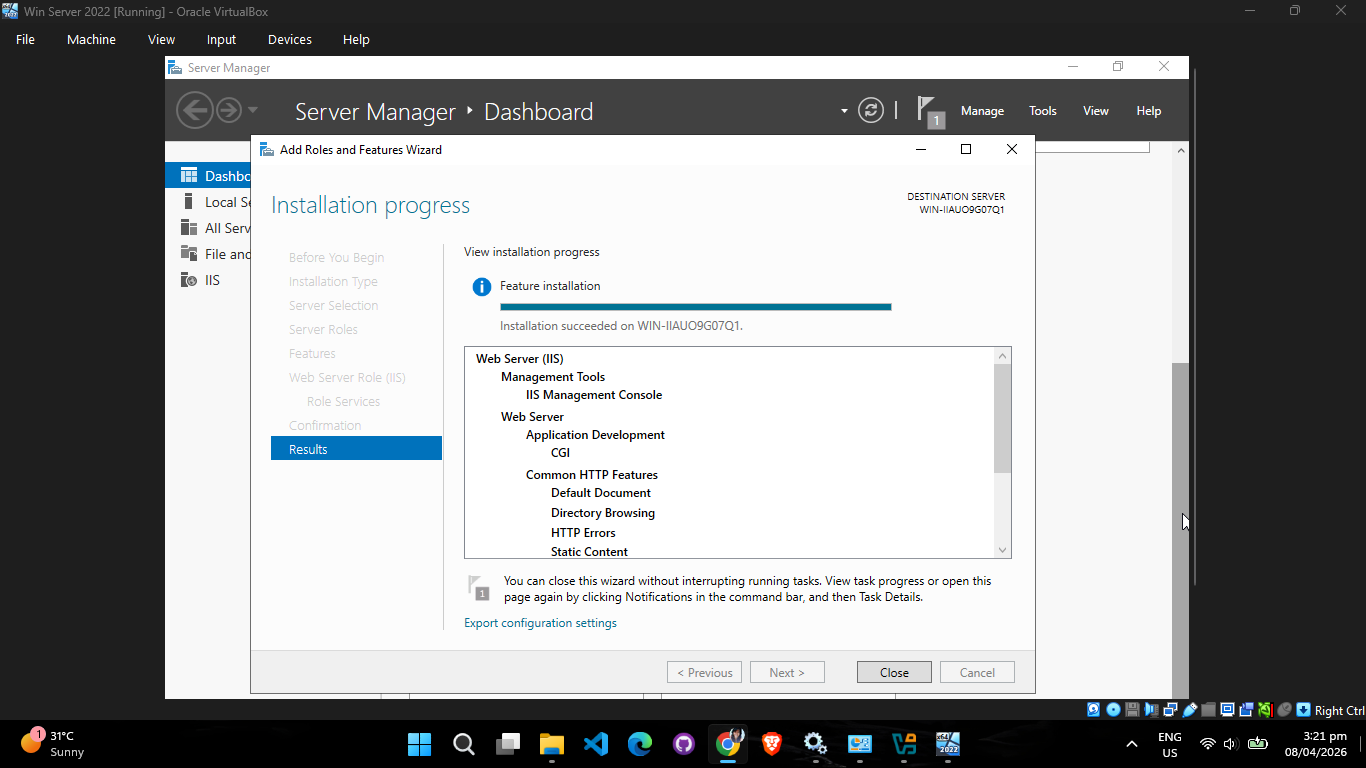The width and height of the screenshot is (1366, 768).
Task: Open the Manage menu in Server Manager
Action: tap(982, 111)
